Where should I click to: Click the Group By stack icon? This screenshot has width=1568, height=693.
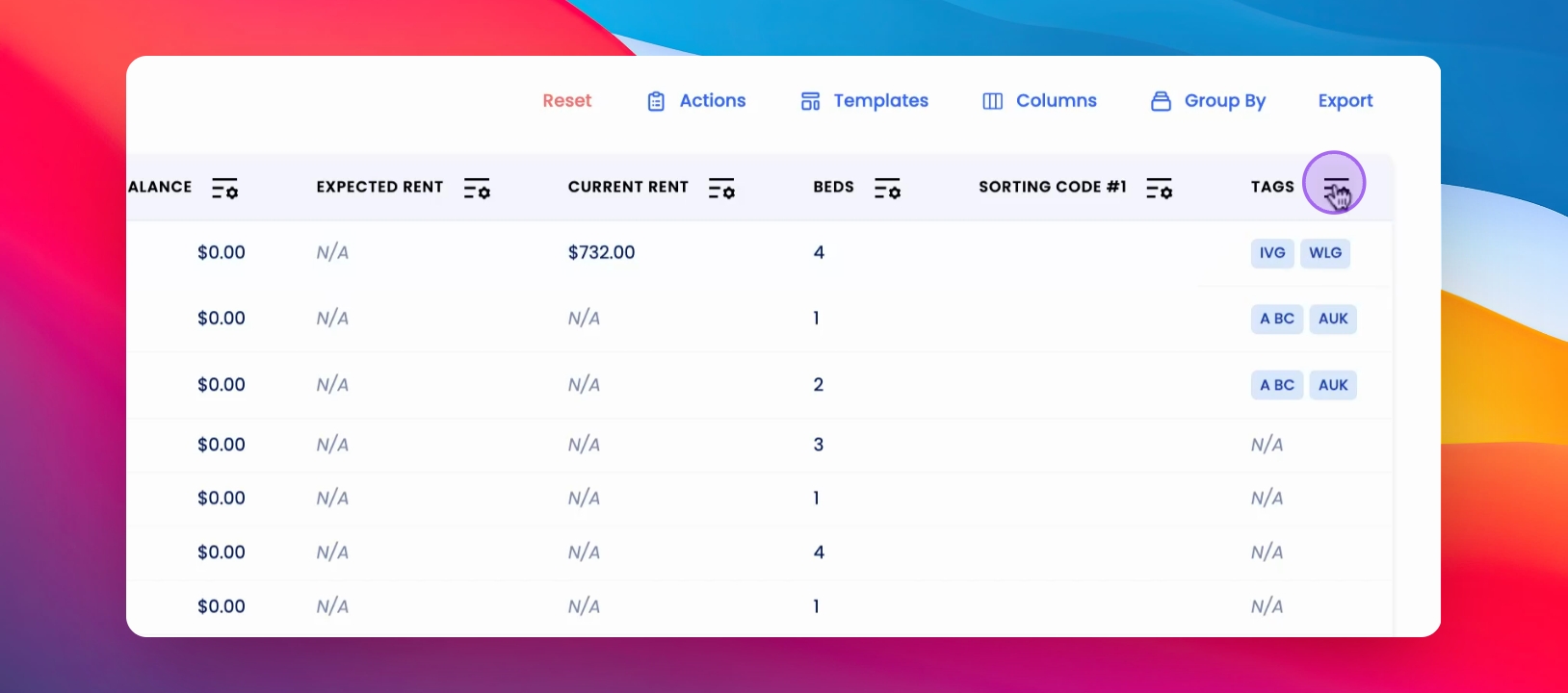pyautogui.click(x=1162, y=101)
